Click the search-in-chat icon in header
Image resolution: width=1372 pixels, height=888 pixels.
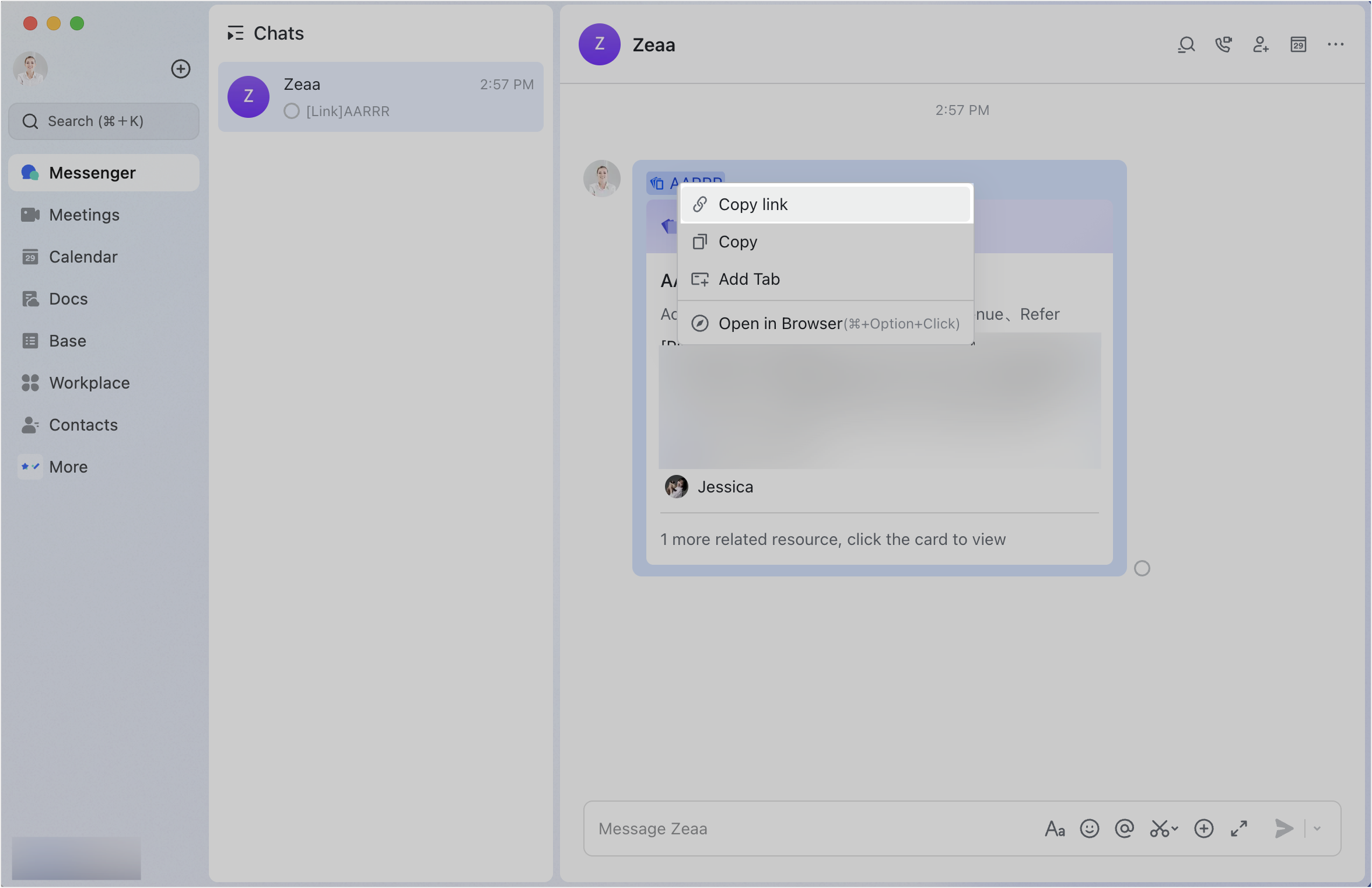click(1186, 45)
